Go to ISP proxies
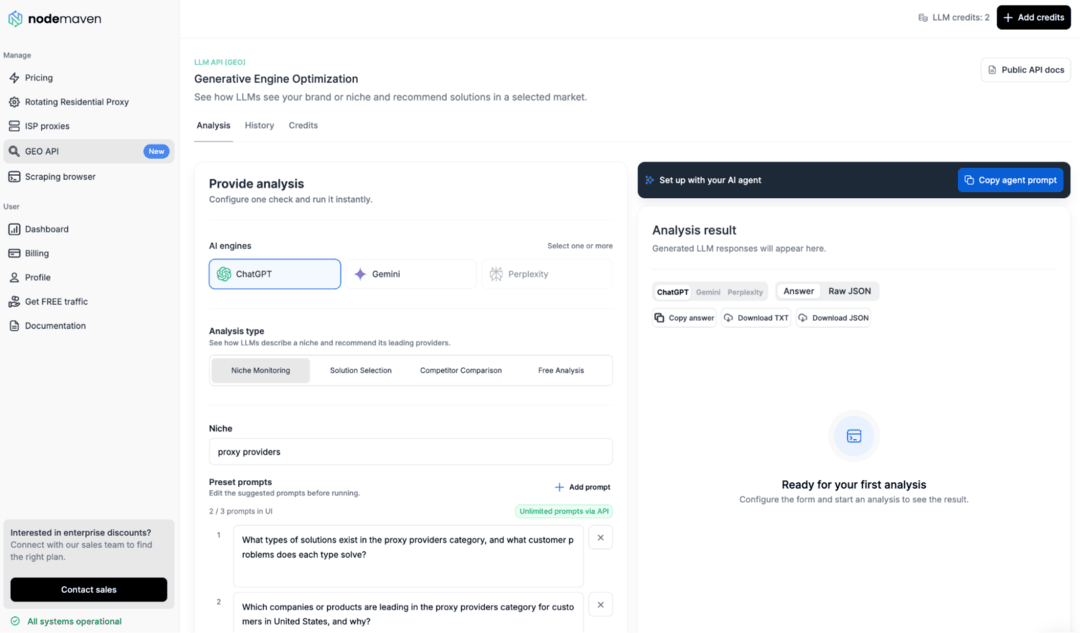 (89, 126)
